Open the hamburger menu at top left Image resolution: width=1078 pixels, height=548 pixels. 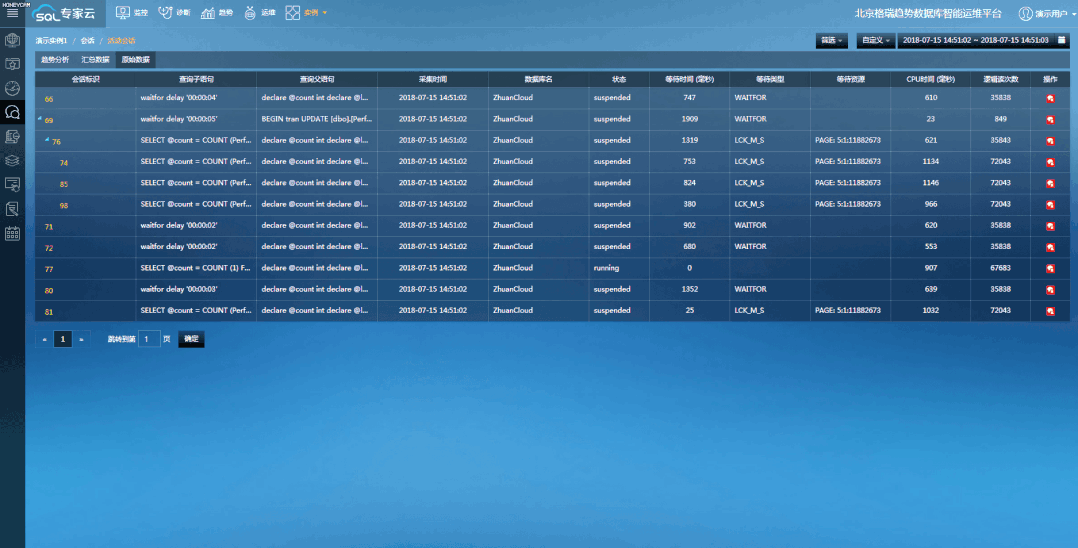point(12,13)
